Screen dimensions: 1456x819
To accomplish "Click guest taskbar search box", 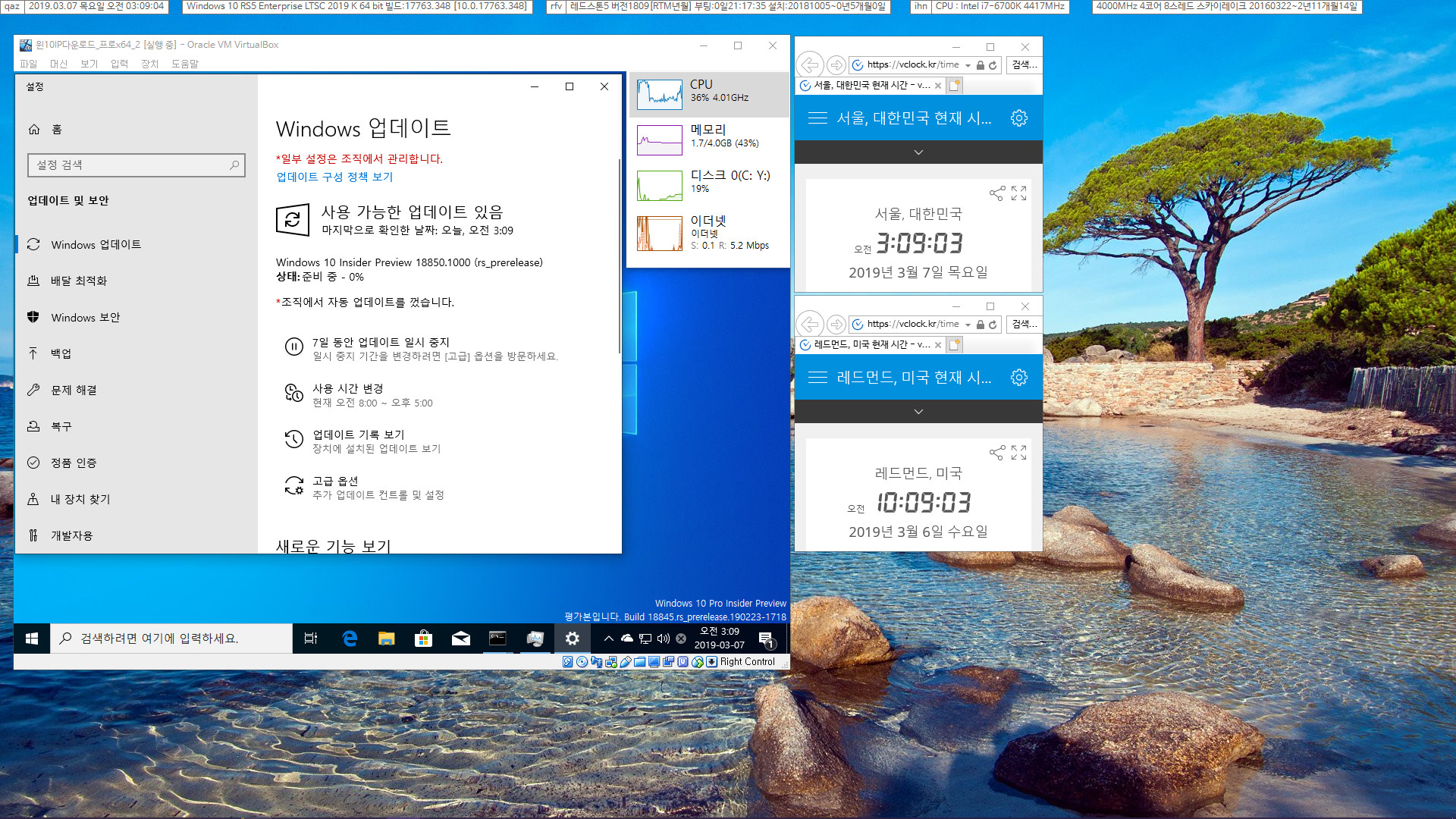I will click(x=171, y=639).
